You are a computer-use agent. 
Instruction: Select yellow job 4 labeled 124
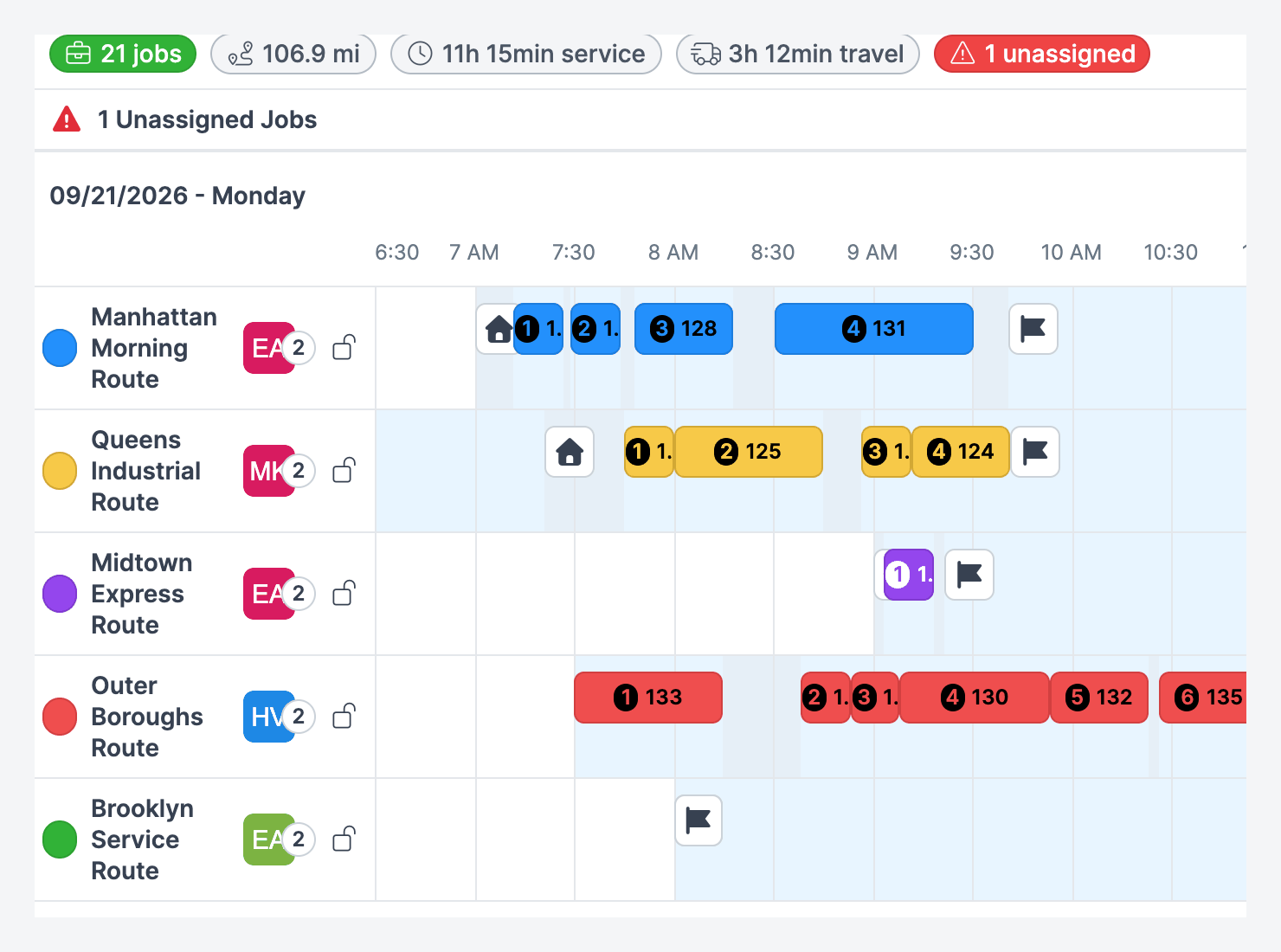(961, 452)
